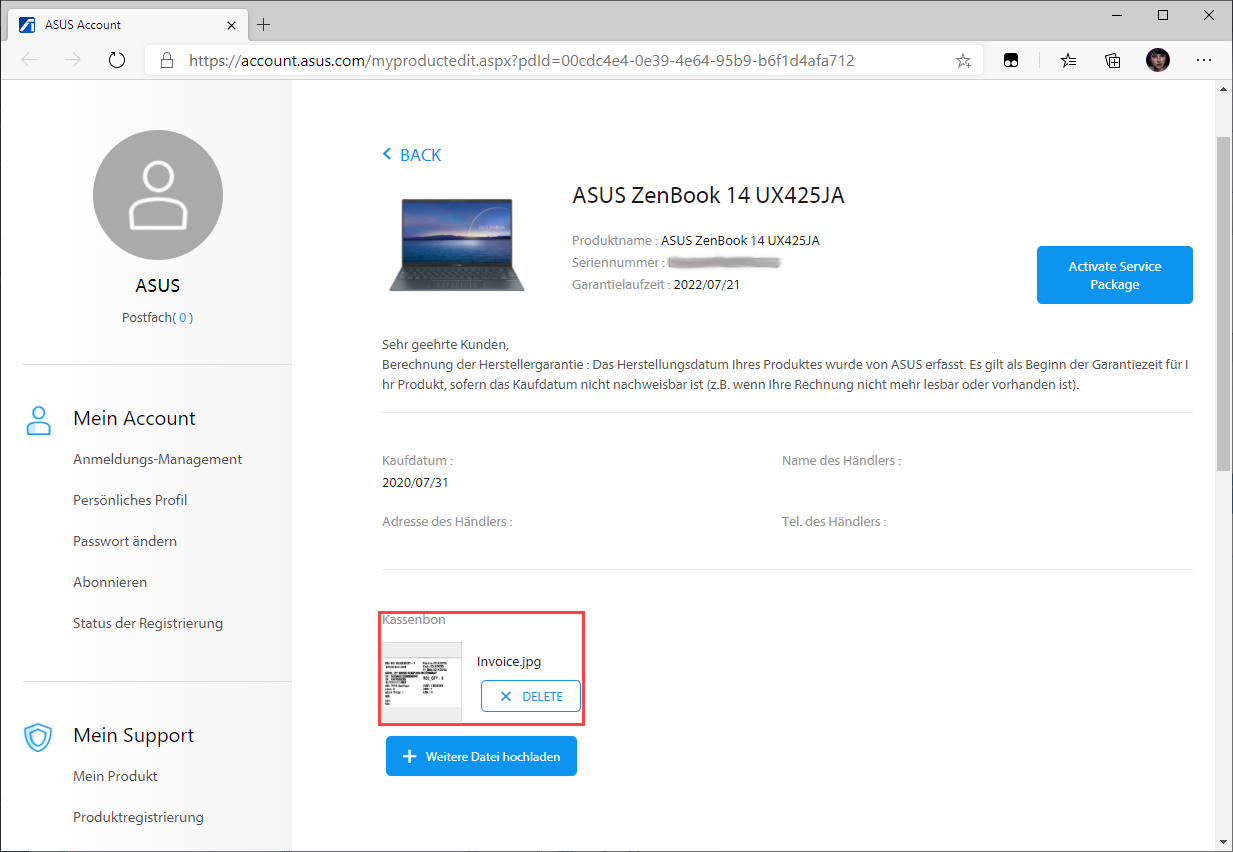1233x852 pixels.
Task: Click the ASUS favicon in tab
Action: click(x=28, y=25)
